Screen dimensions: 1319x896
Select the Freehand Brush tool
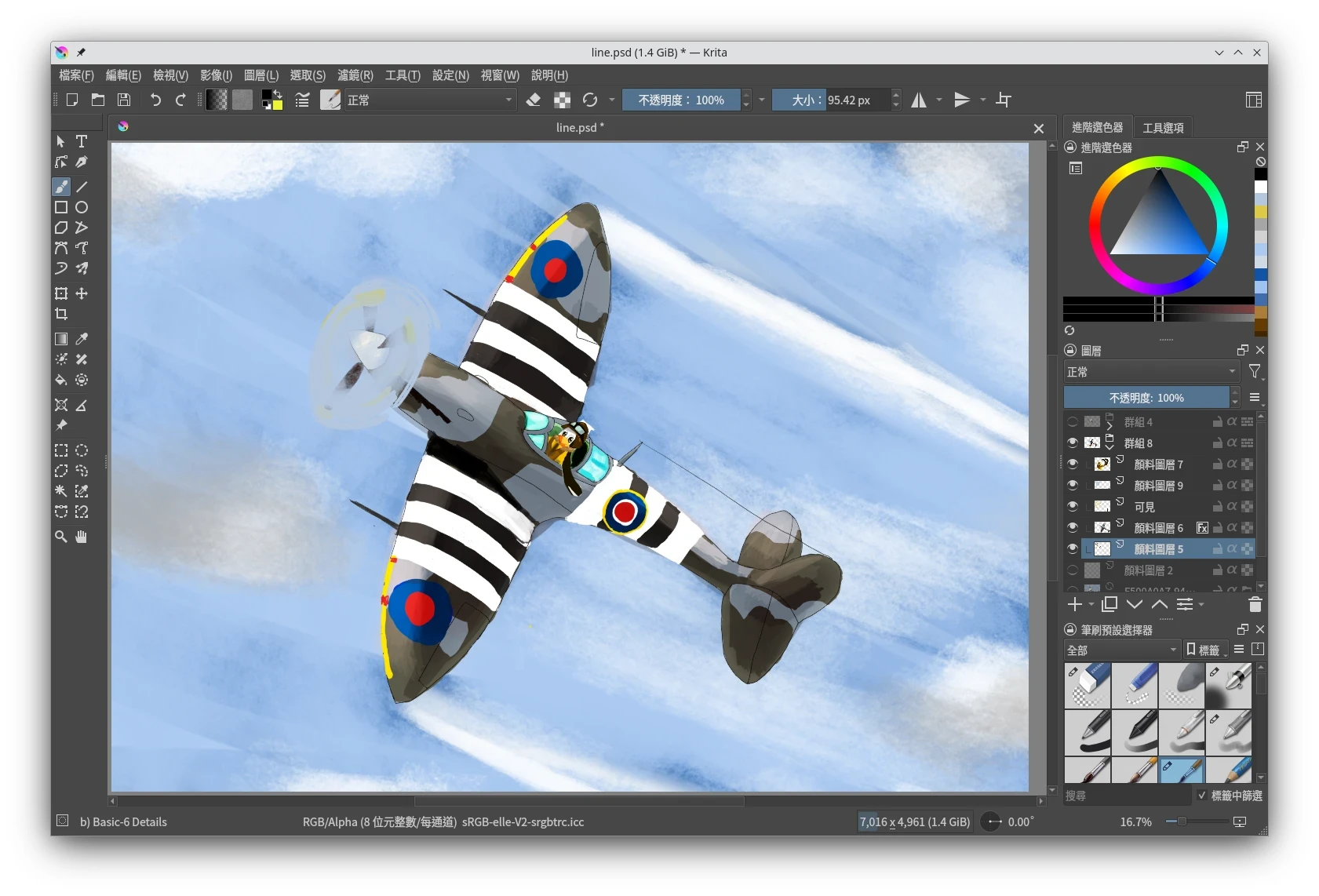[60, 187]
